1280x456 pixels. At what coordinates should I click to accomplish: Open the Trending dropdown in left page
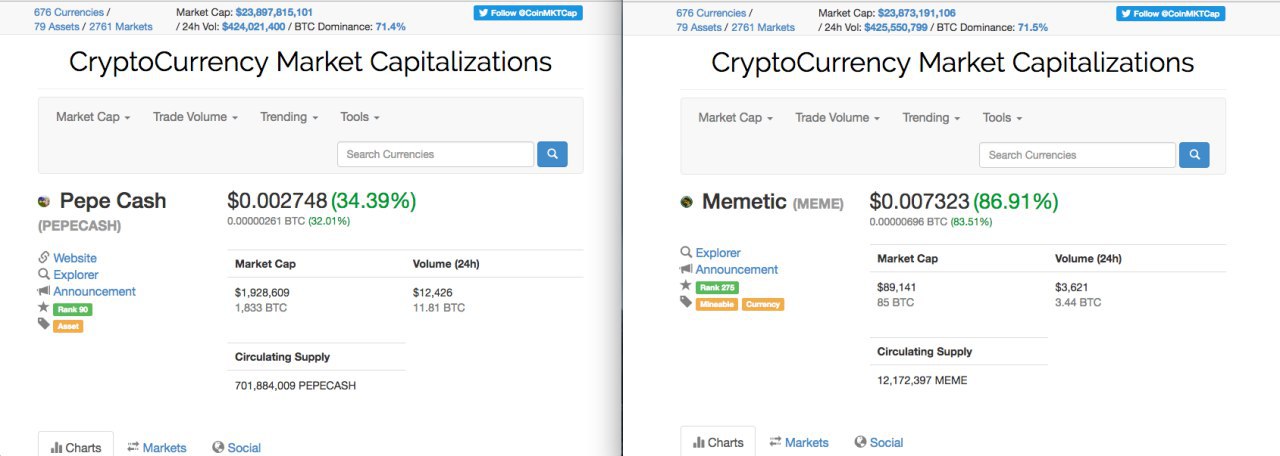pos(289,117)
